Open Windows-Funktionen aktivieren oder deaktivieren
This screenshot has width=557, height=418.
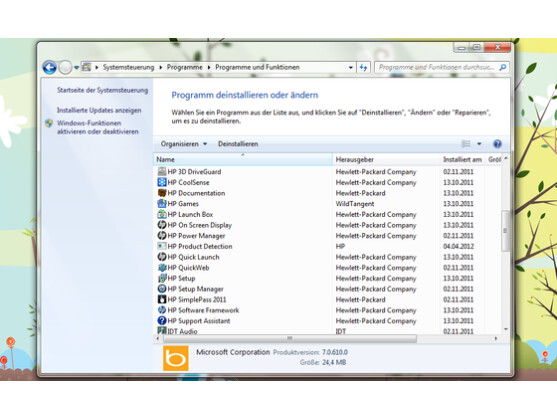pos(98,127)
